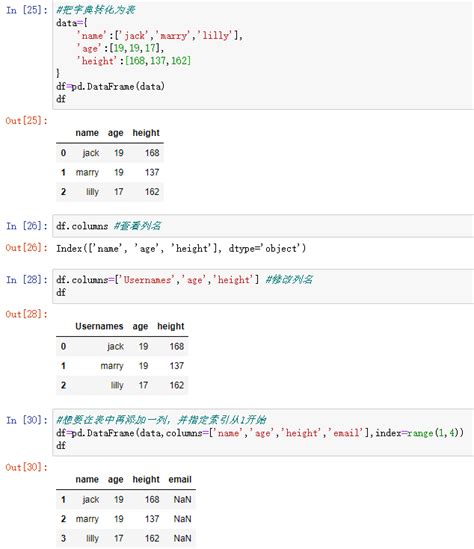Click the In [25] code cell editor
The width and height of the screenshot is (474, 549).
coord(263,55)
